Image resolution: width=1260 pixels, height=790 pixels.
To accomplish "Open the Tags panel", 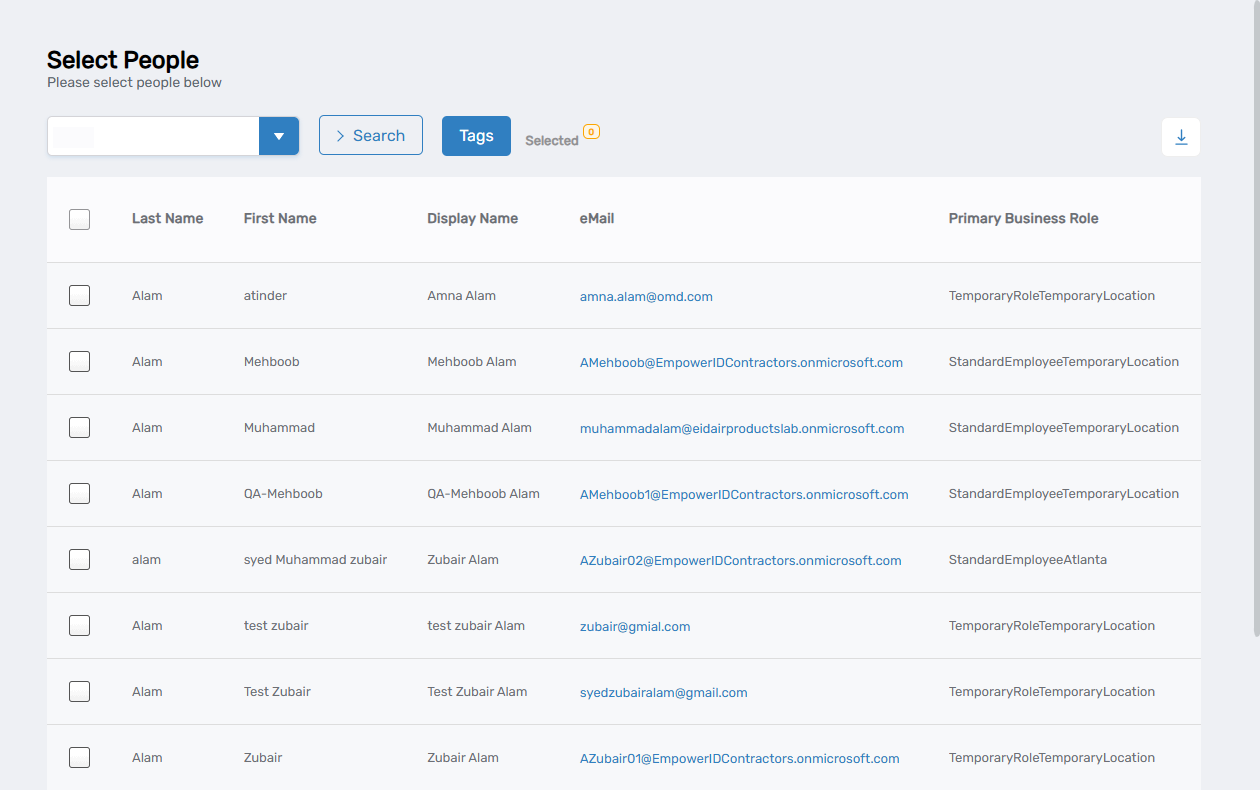I will point(476,135).
